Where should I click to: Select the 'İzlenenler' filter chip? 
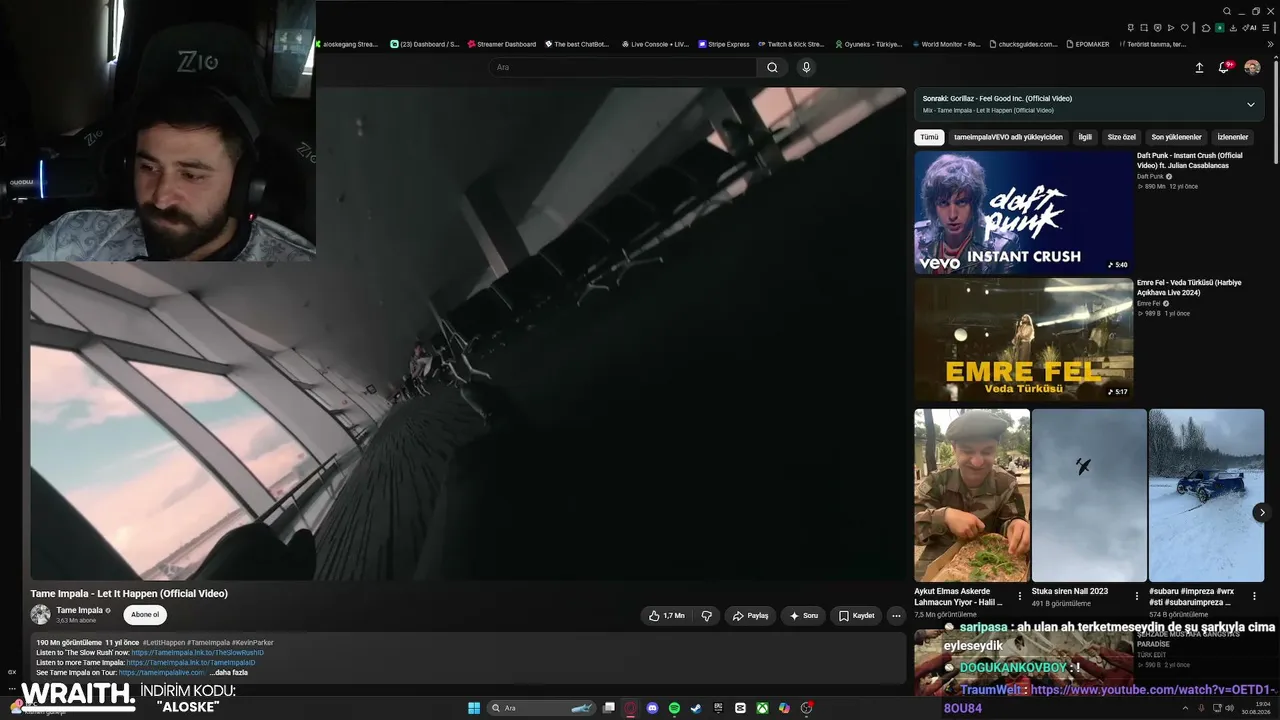point(1233,137)
